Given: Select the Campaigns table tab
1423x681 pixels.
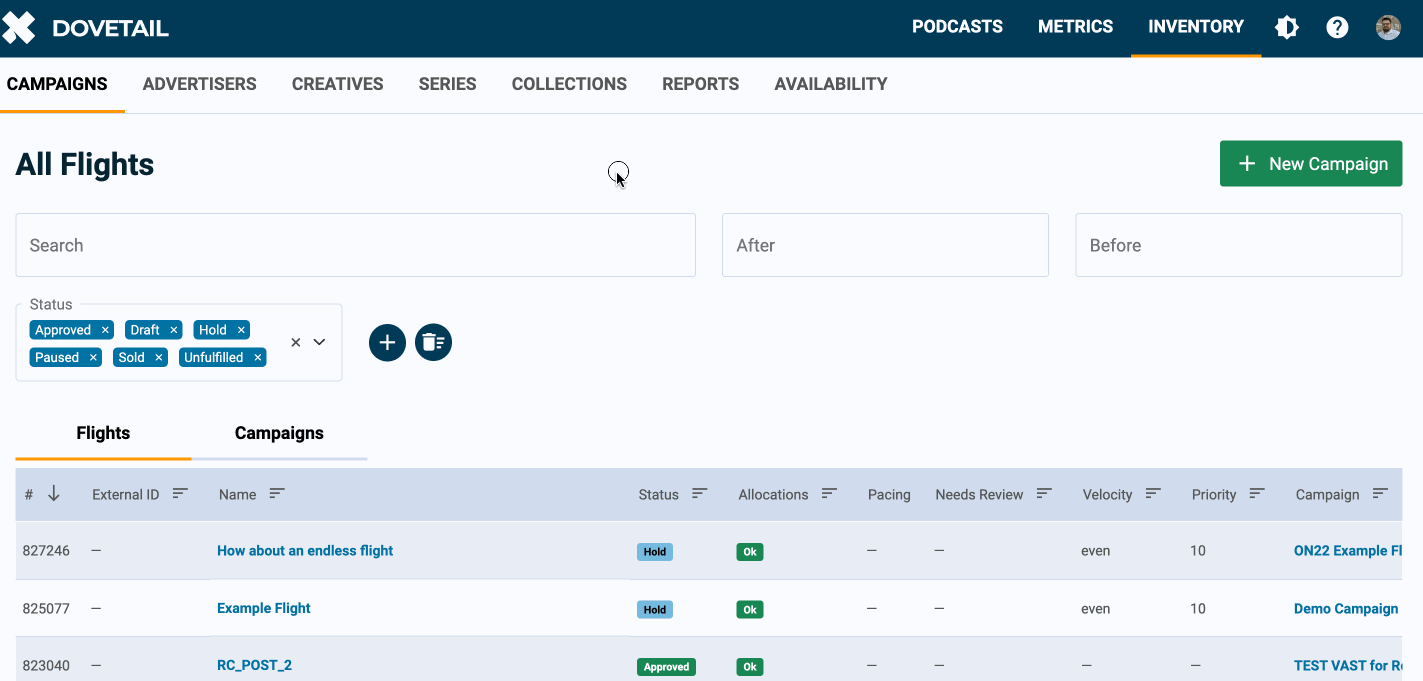Looking at the screenshot, I should point(279,433).
